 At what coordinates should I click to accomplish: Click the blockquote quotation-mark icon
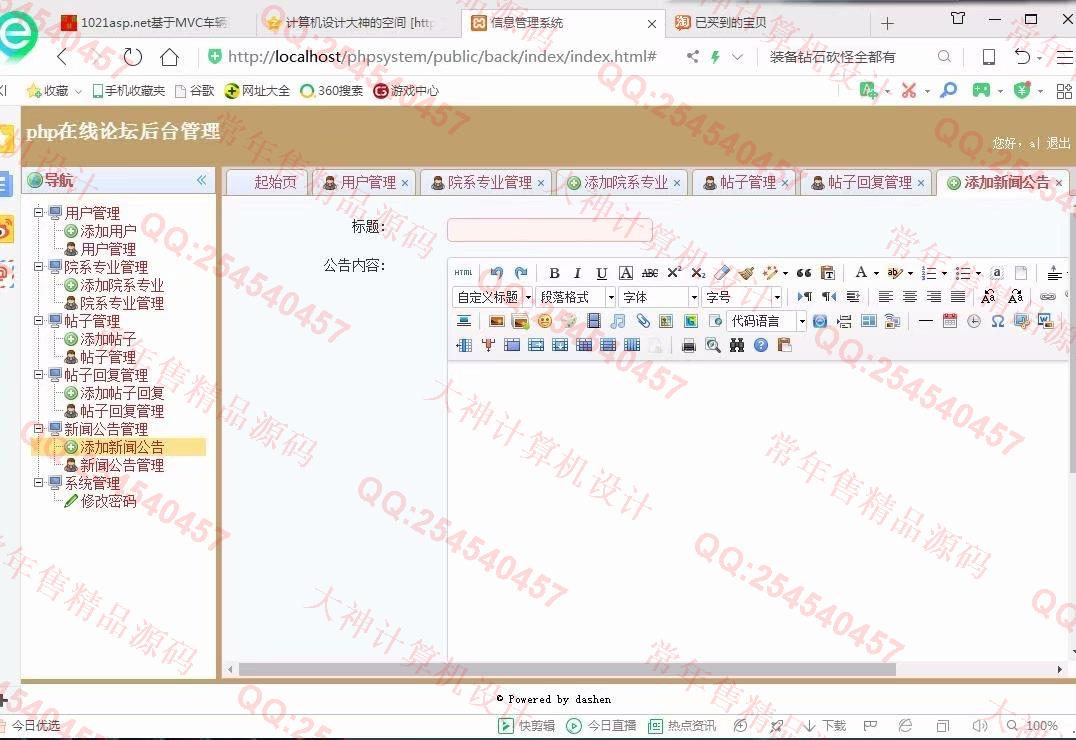pyautogui.click(x=804, y=273)
